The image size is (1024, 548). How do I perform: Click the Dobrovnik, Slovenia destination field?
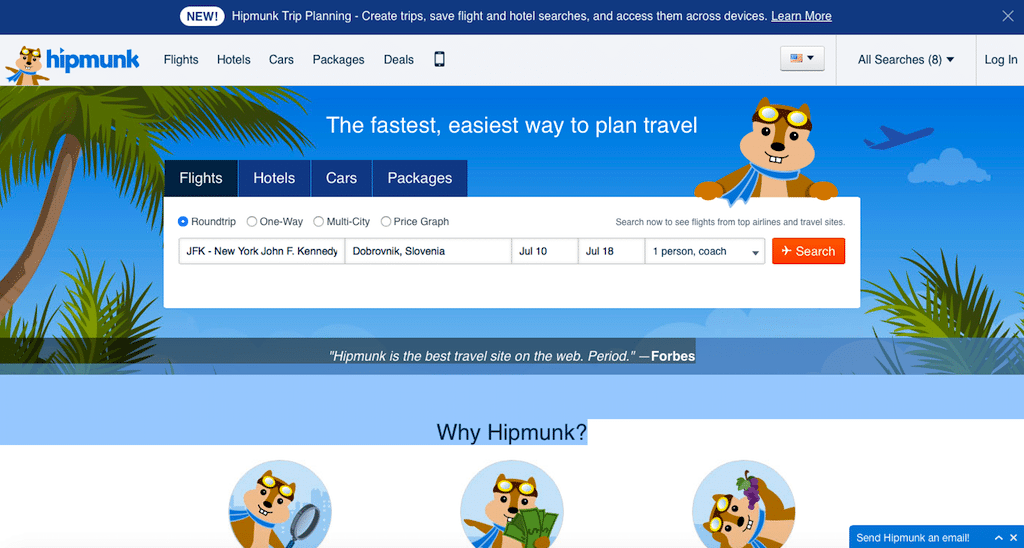[428, 251]
